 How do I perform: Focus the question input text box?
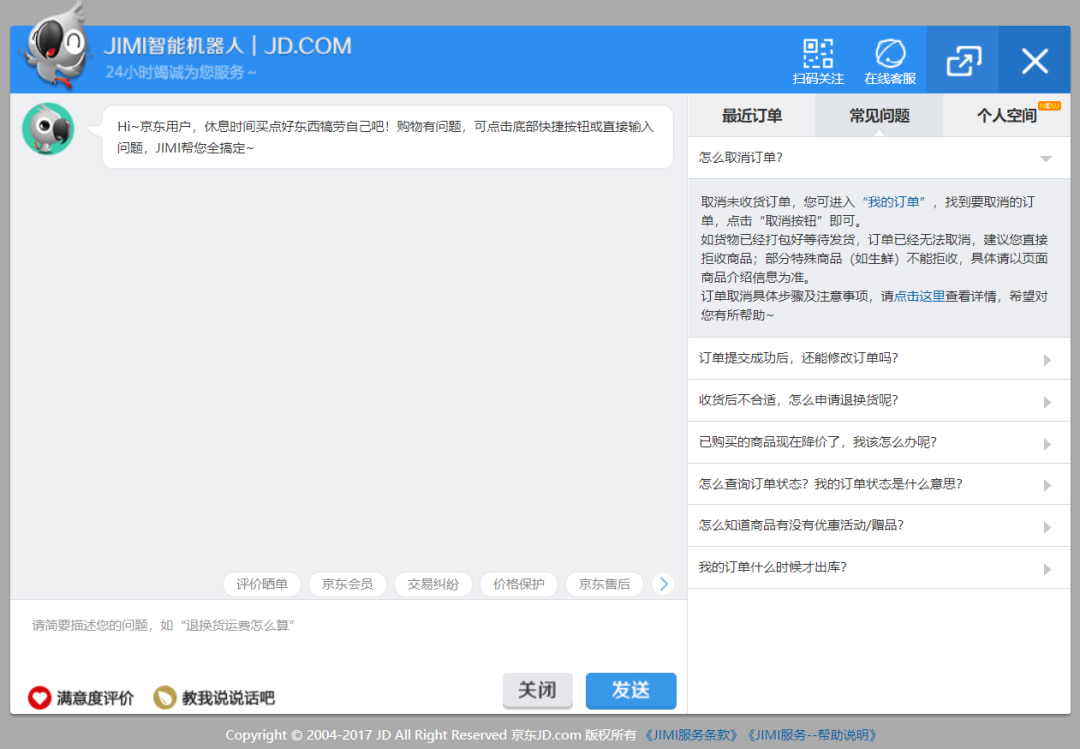tap(349, 635)
